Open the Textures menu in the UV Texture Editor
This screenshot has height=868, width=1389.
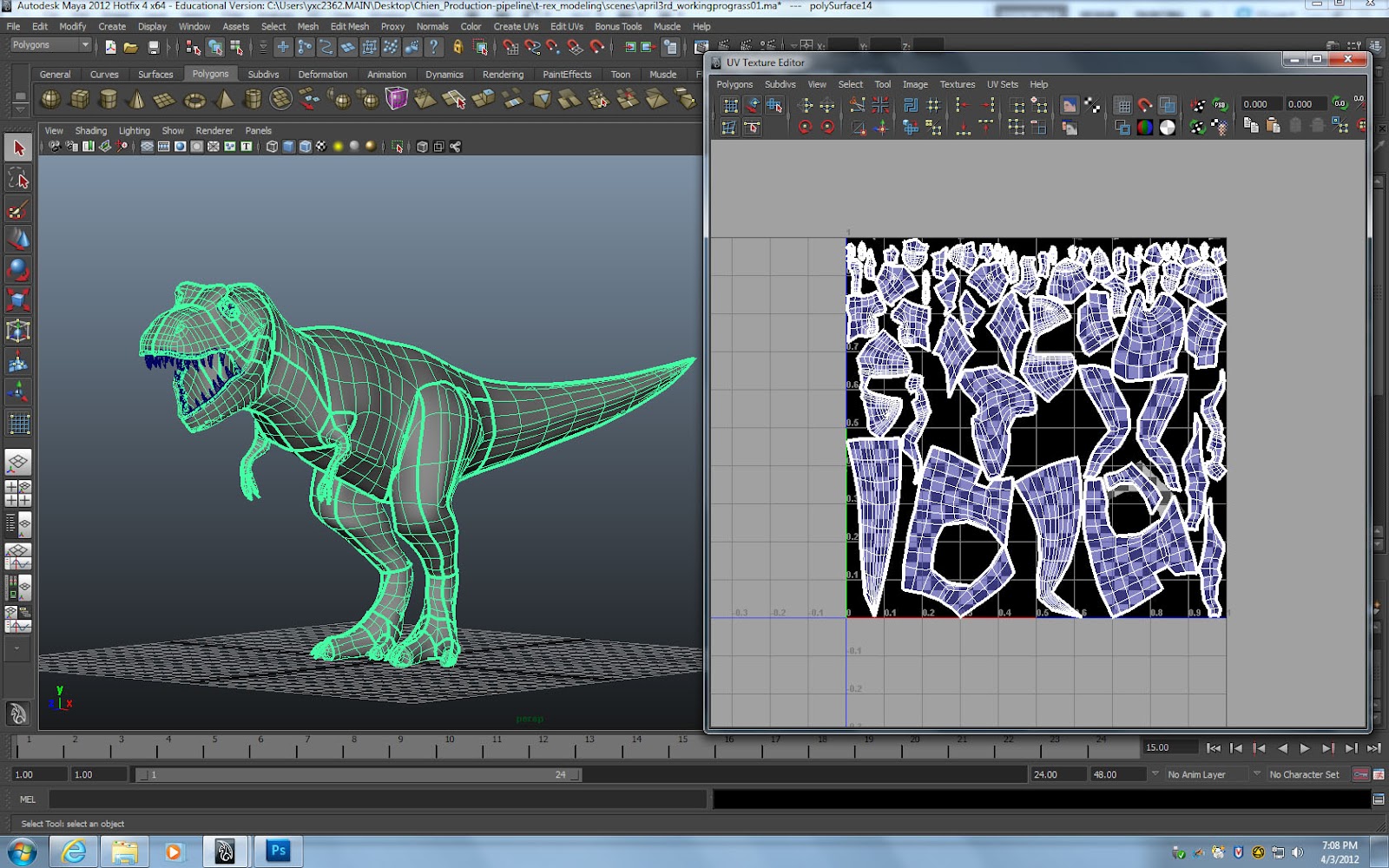(957, 84)
